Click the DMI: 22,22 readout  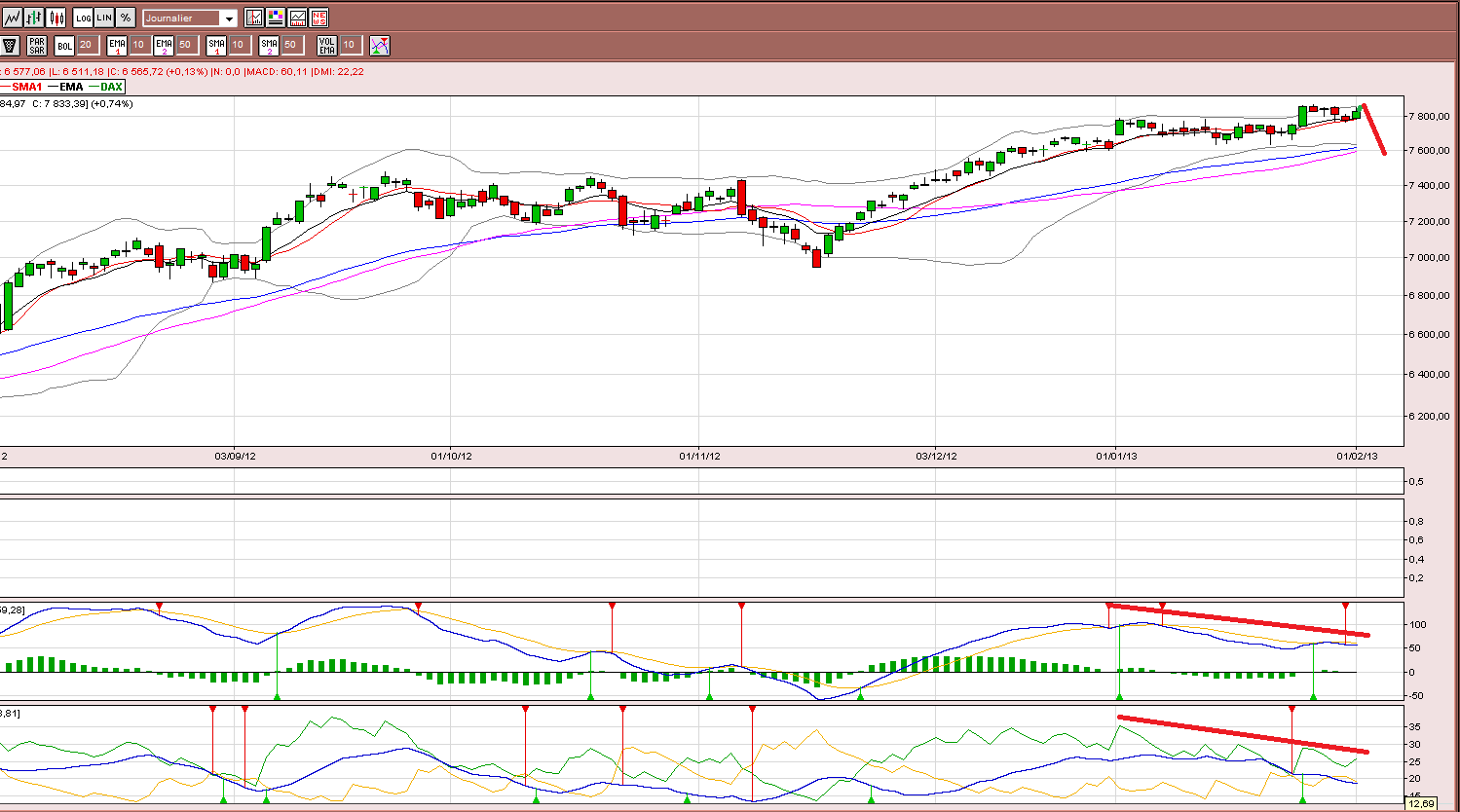(x=338, y=71)
